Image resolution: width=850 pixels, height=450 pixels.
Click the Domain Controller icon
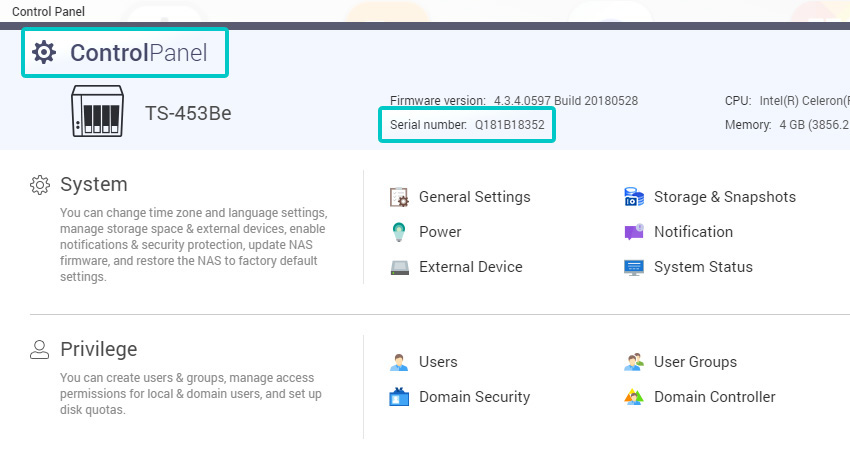coord(634,397)
